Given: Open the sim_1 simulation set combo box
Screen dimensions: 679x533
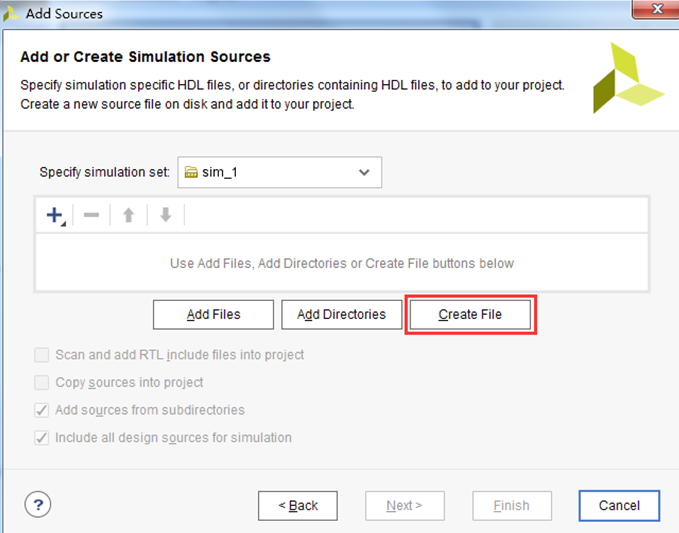Looking at the screenshot, I should 279,172.
